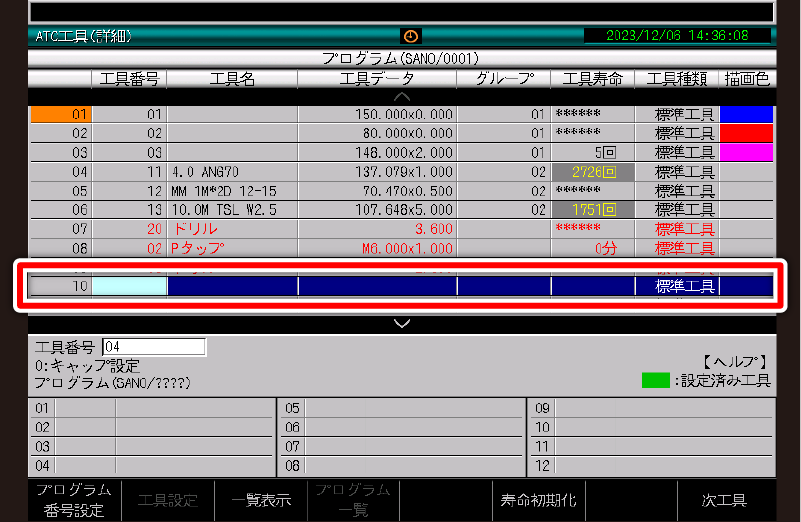Select the orange row 01 pot number cell
Viewport: 801px width, 522px height.
[x=60, y=114]
